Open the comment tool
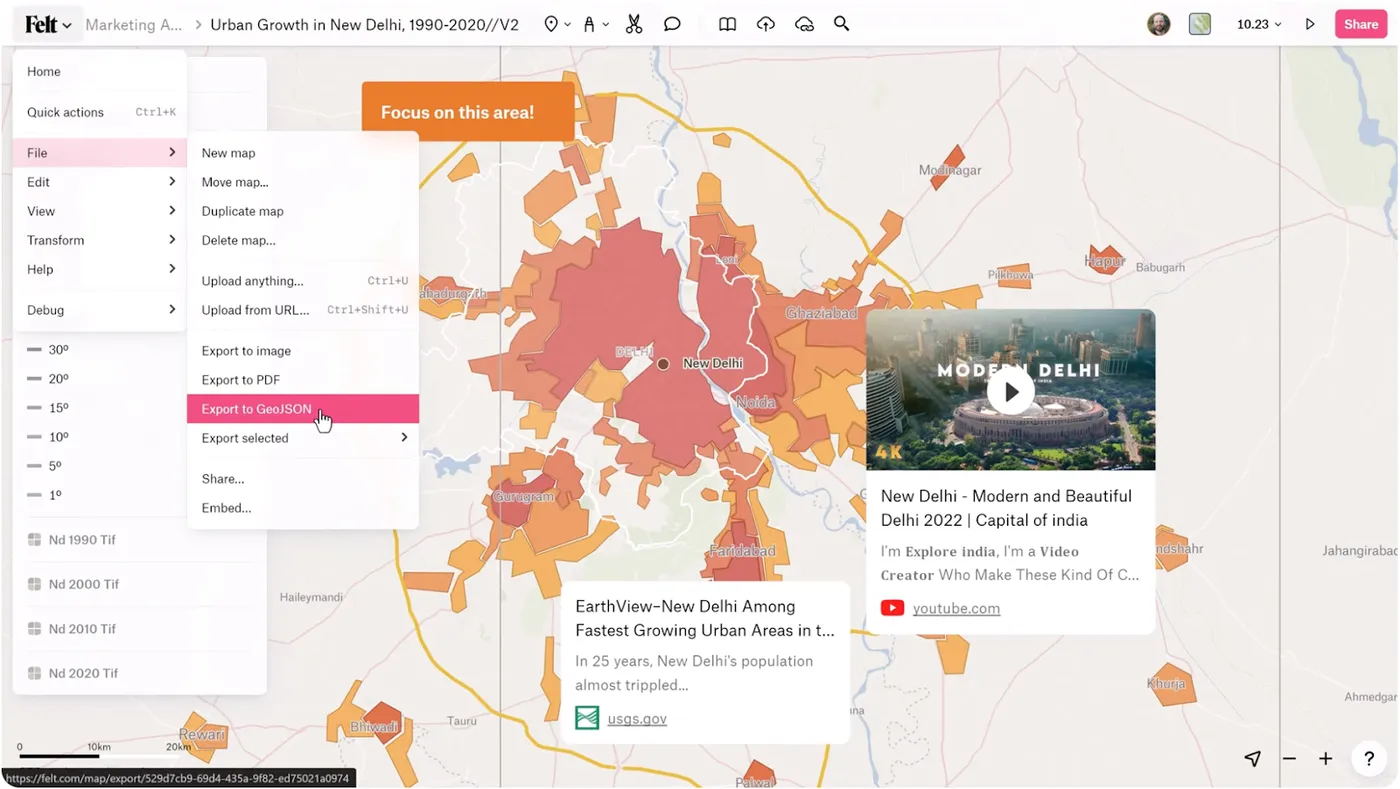The image size is (1400, 789). [672, 24]
